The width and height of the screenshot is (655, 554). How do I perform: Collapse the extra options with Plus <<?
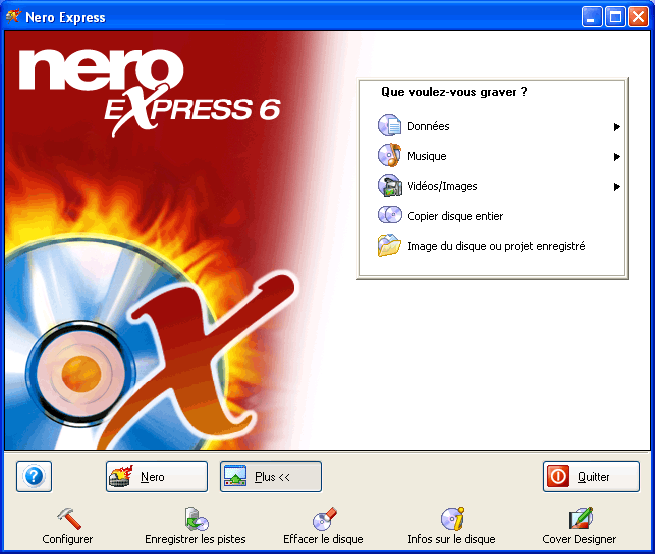click(271, 477)
